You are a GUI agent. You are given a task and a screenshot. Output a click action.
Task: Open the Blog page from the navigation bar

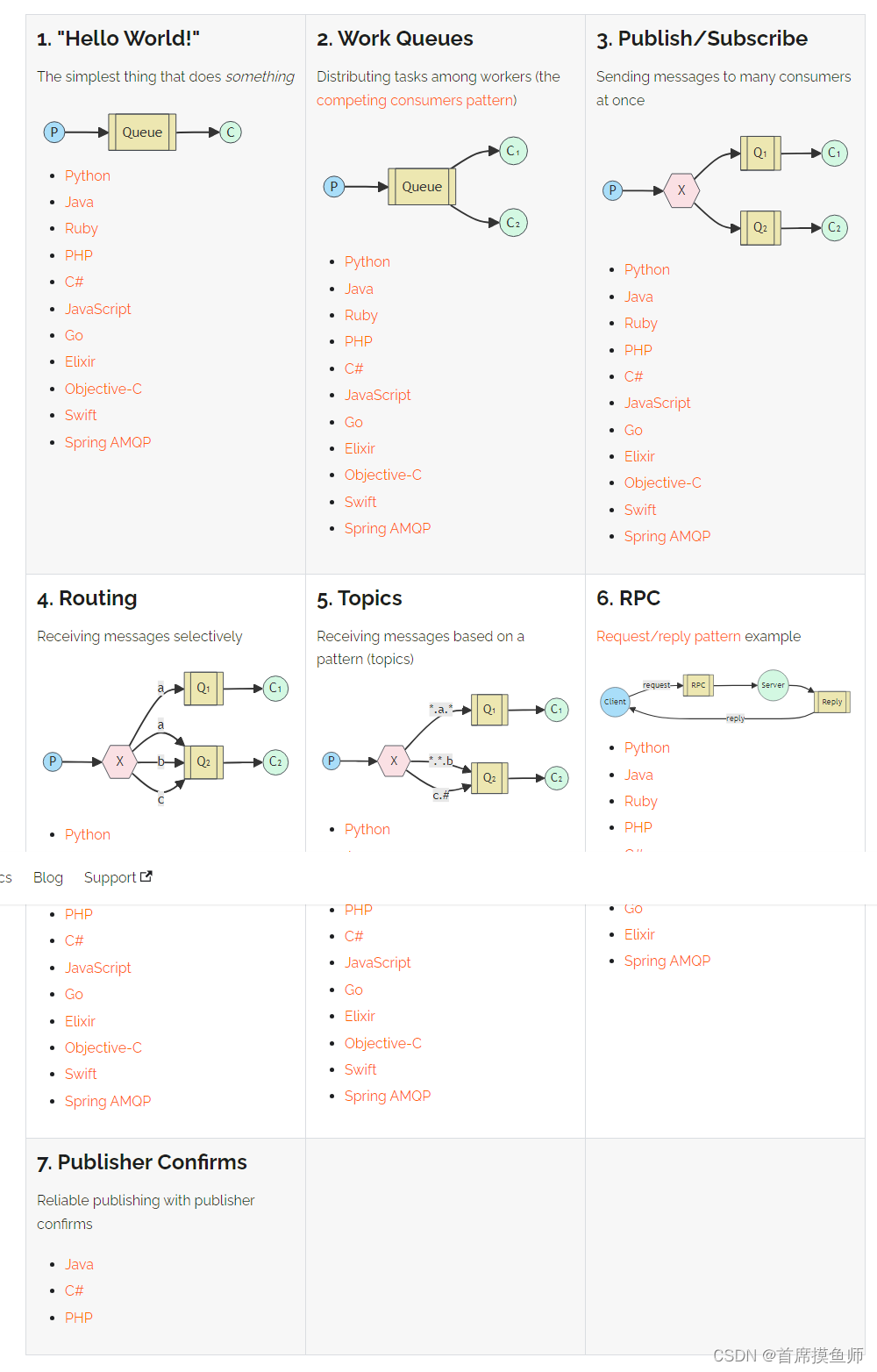tap(47, 876)
